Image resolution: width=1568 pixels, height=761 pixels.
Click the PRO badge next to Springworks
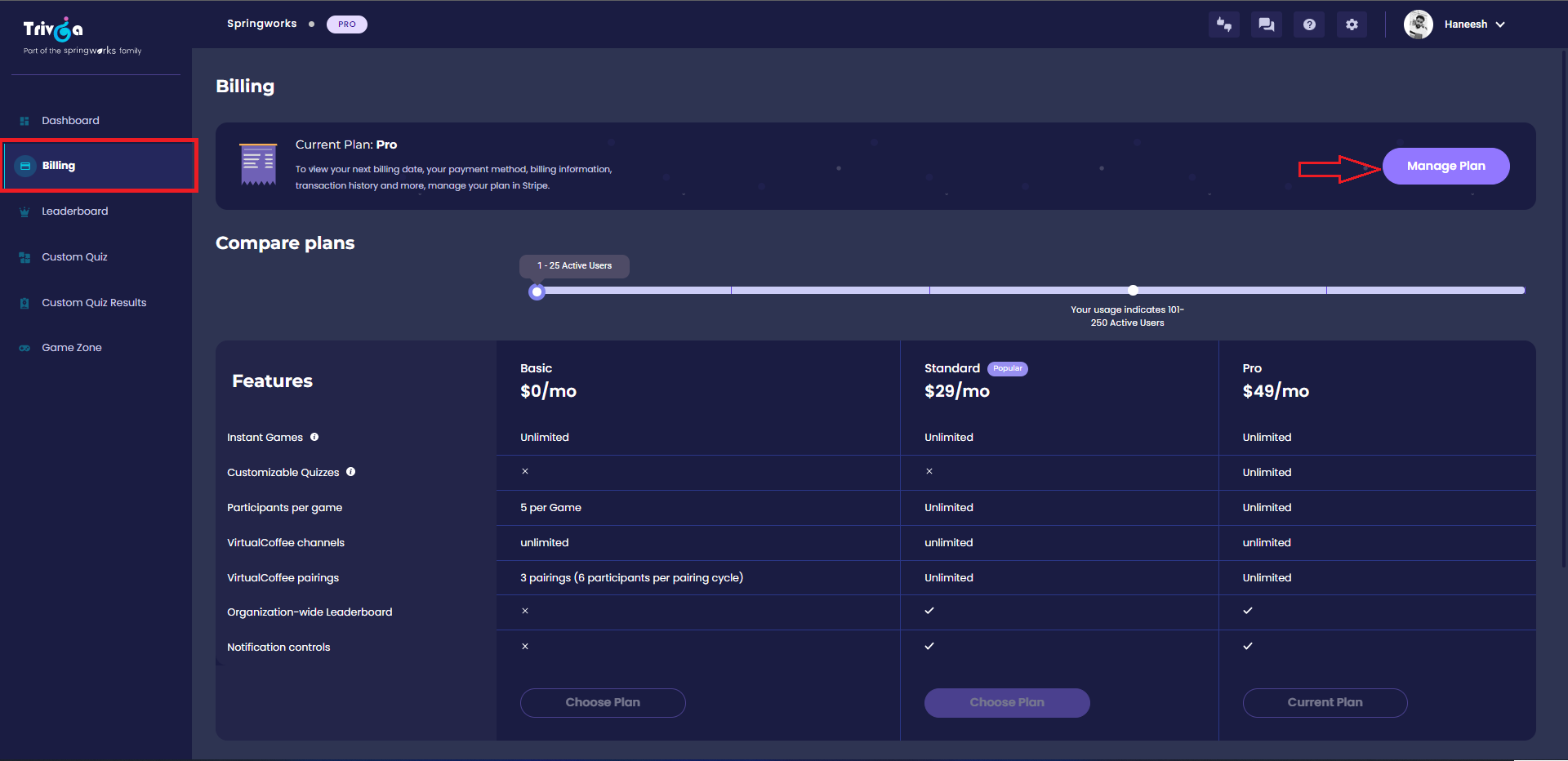[x=347, y=24]
